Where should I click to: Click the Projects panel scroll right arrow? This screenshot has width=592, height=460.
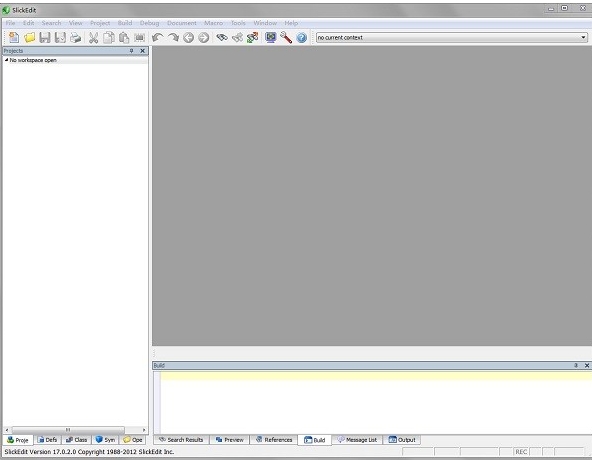pyautogui.click(x=144, y=430)
